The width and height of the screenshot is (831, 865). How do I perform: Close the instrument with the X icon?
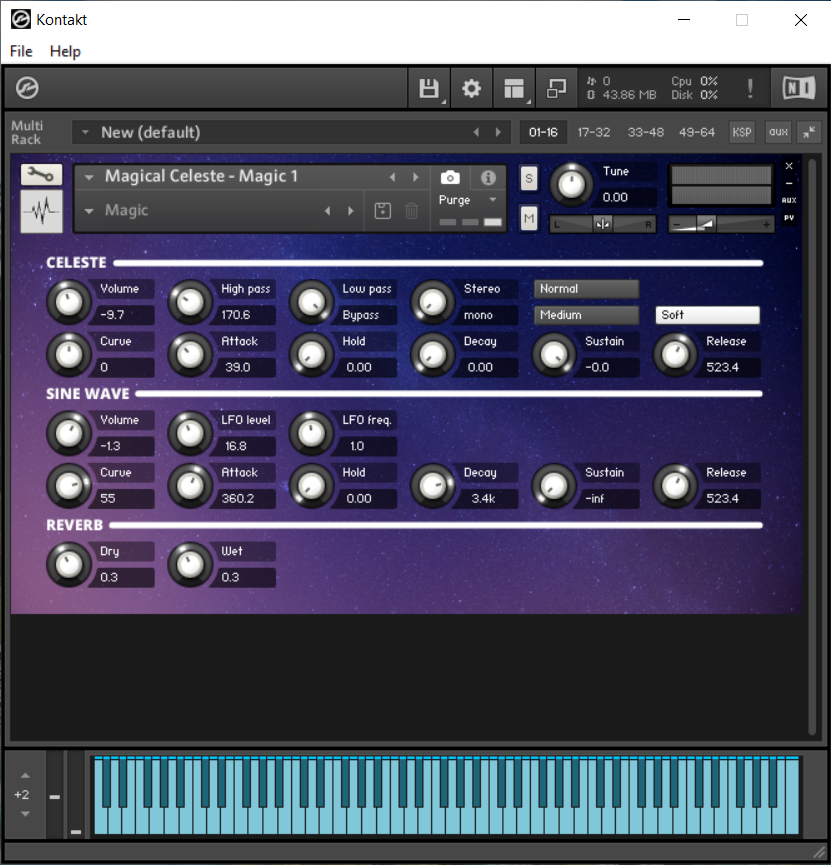point(789,165)
